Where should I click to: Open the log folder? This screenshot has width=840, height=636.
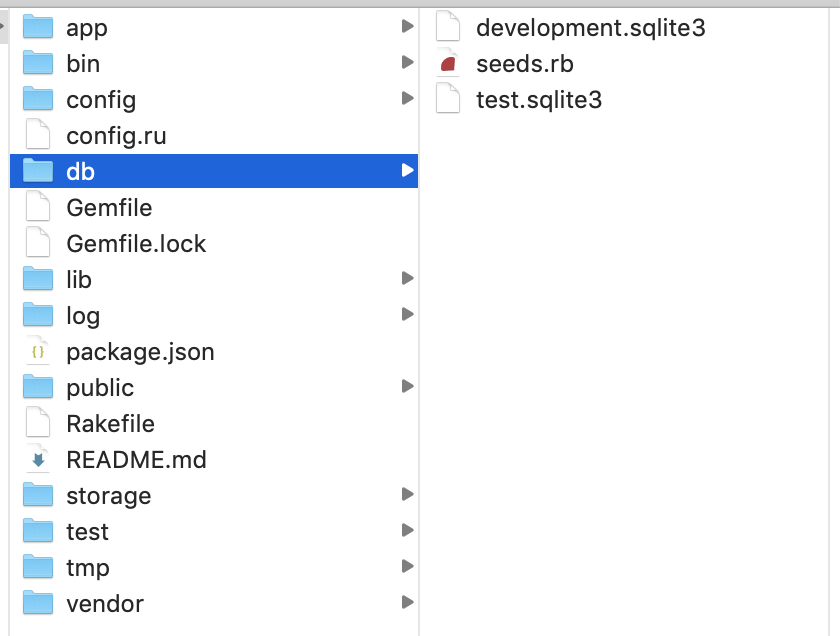(83, 316)
